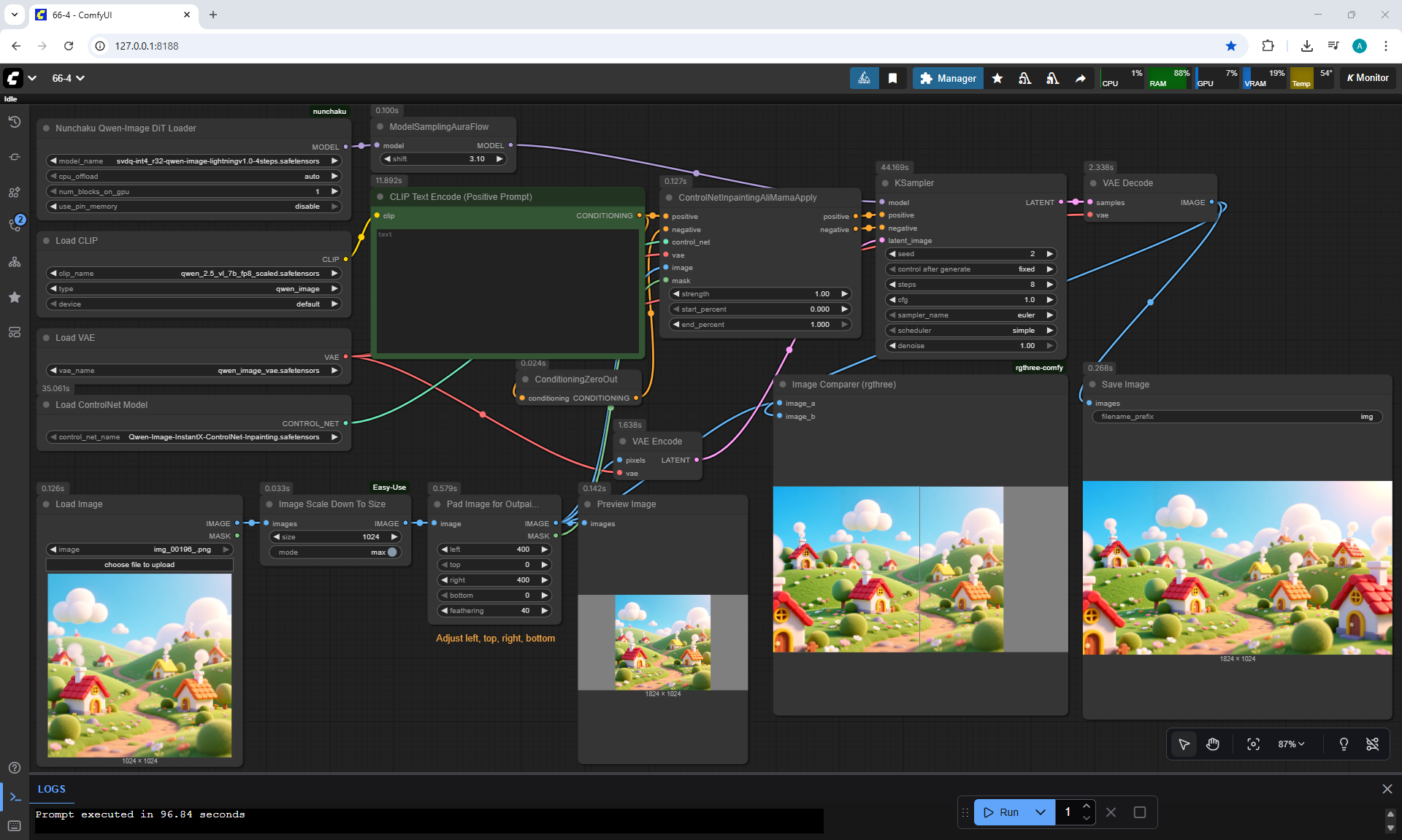Toggle collapse dot on KSampler node
1402x840 pixels.
(885, 183)
